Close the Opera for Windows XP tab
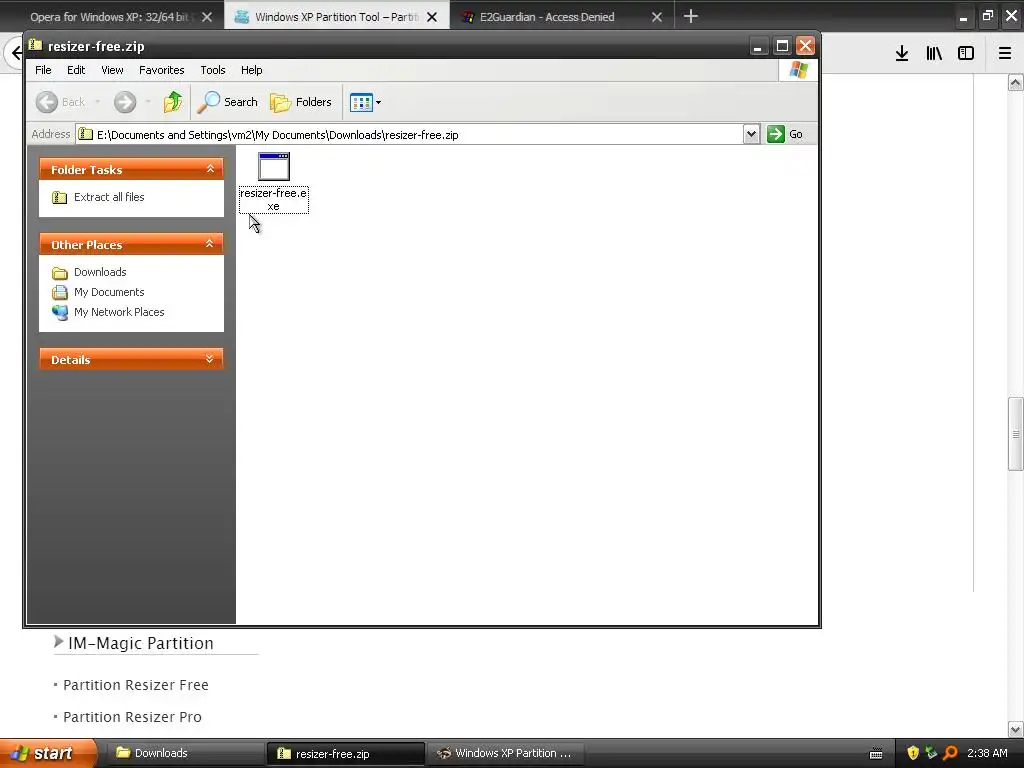Screen dimensions: 1024x768 coord(207,17)
